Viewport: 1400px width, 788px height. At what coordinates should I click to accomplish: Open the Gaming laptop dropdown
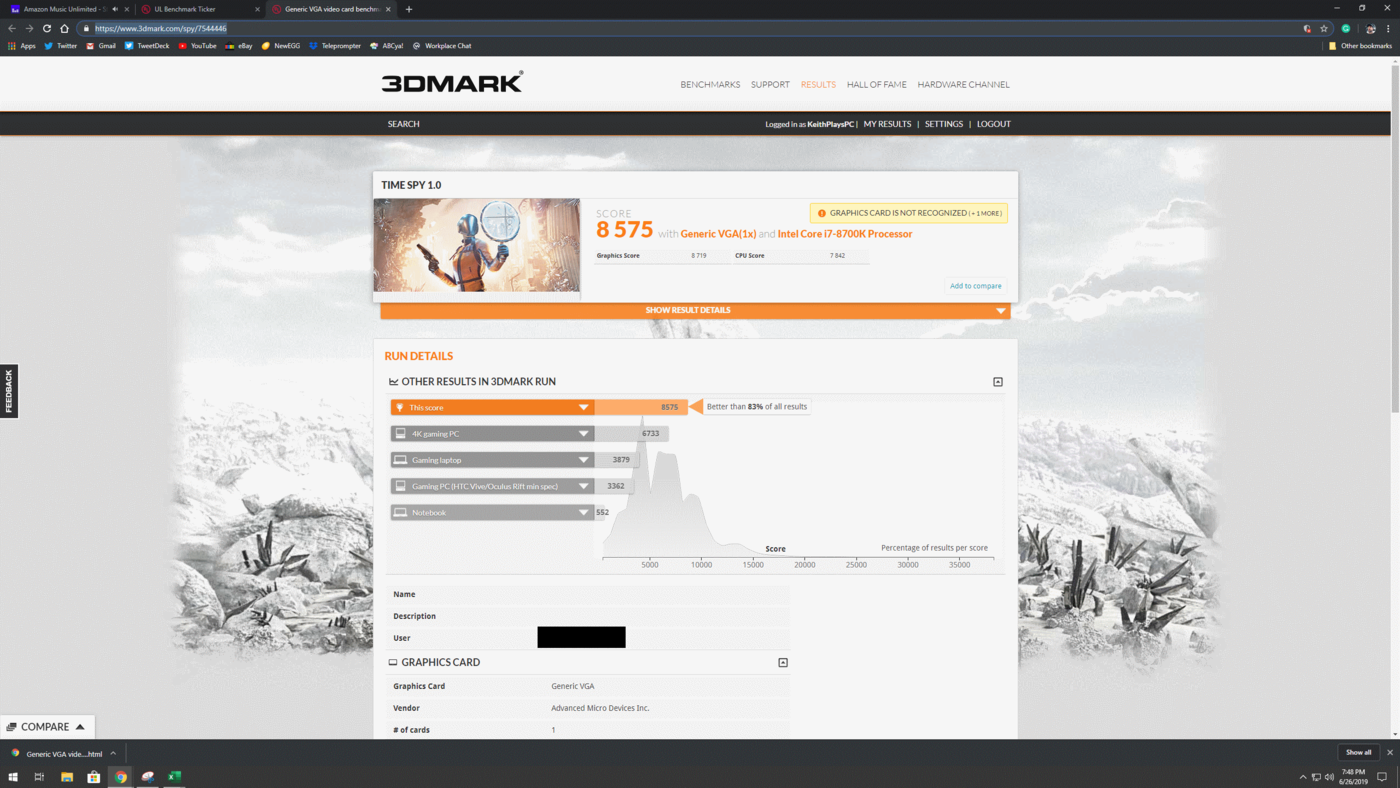tap(583, 460)
